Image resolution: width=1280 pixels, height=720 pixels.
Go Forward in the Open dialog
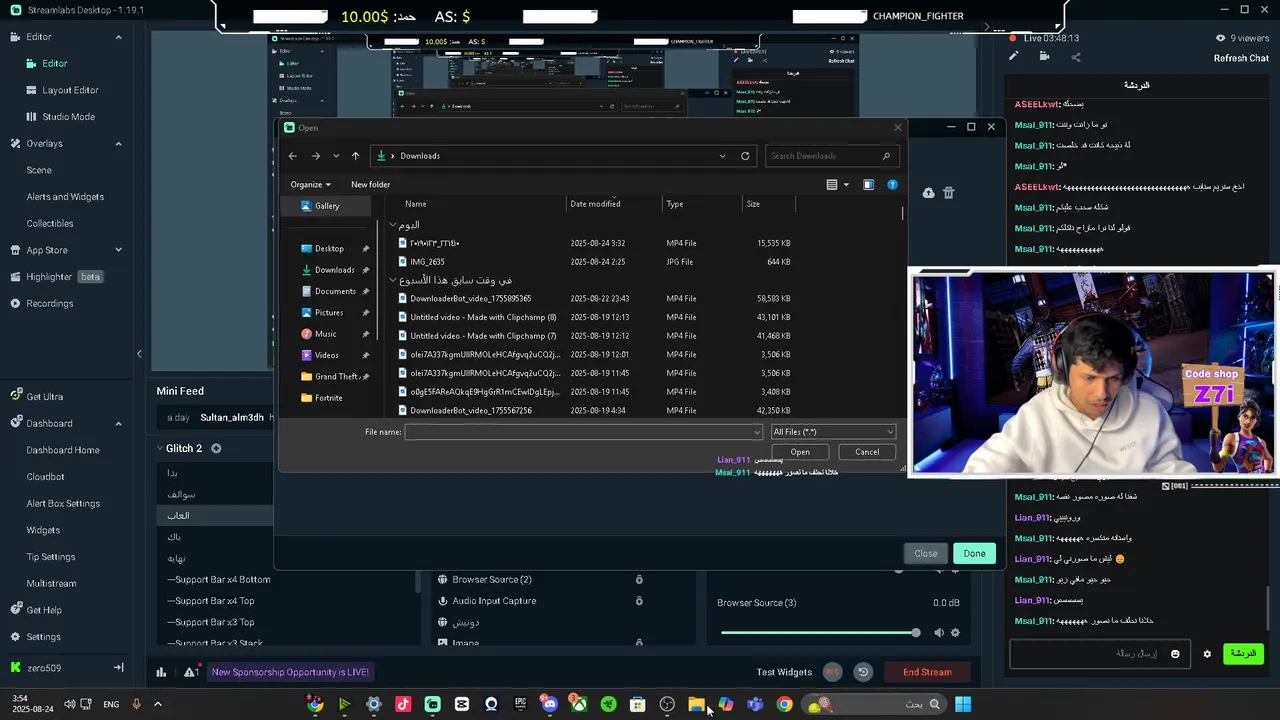[315, 156]
